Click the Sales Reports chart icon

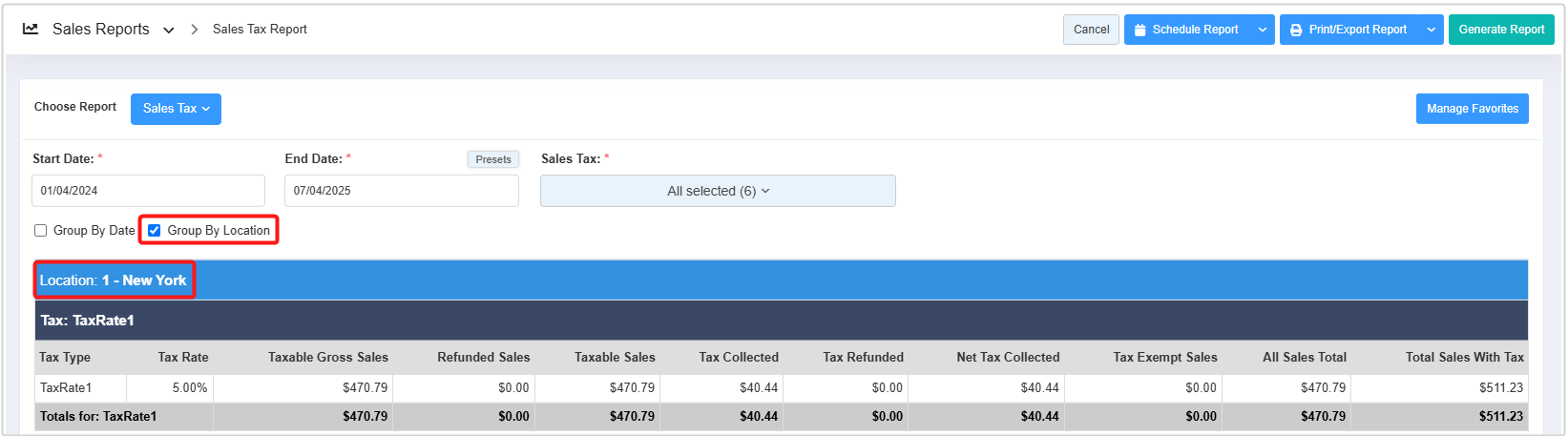coord(31,29)
